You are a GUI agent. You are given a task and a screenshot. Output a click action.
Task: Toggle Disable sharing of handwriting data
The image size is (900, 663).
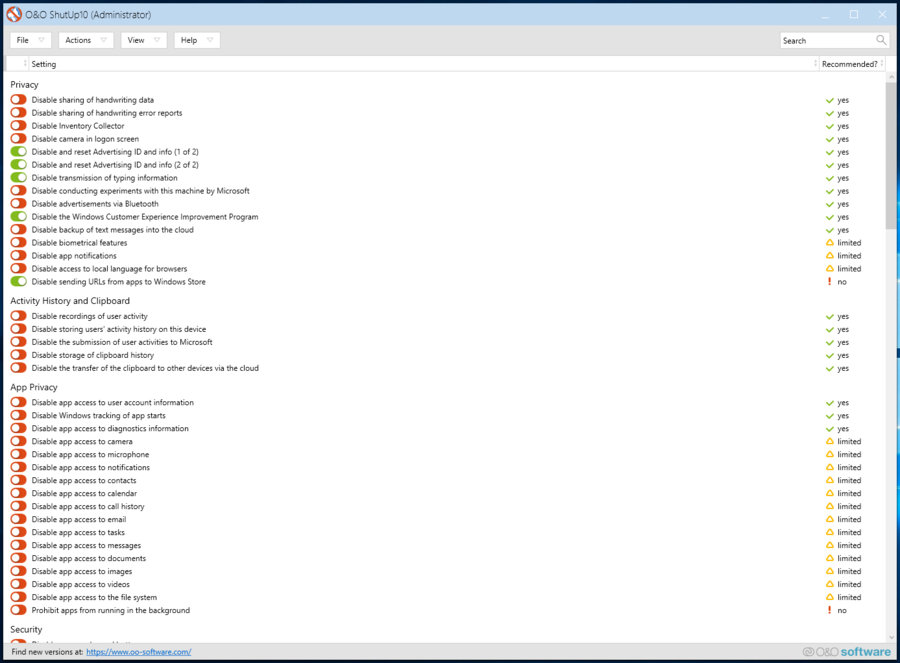pos(18,99)
